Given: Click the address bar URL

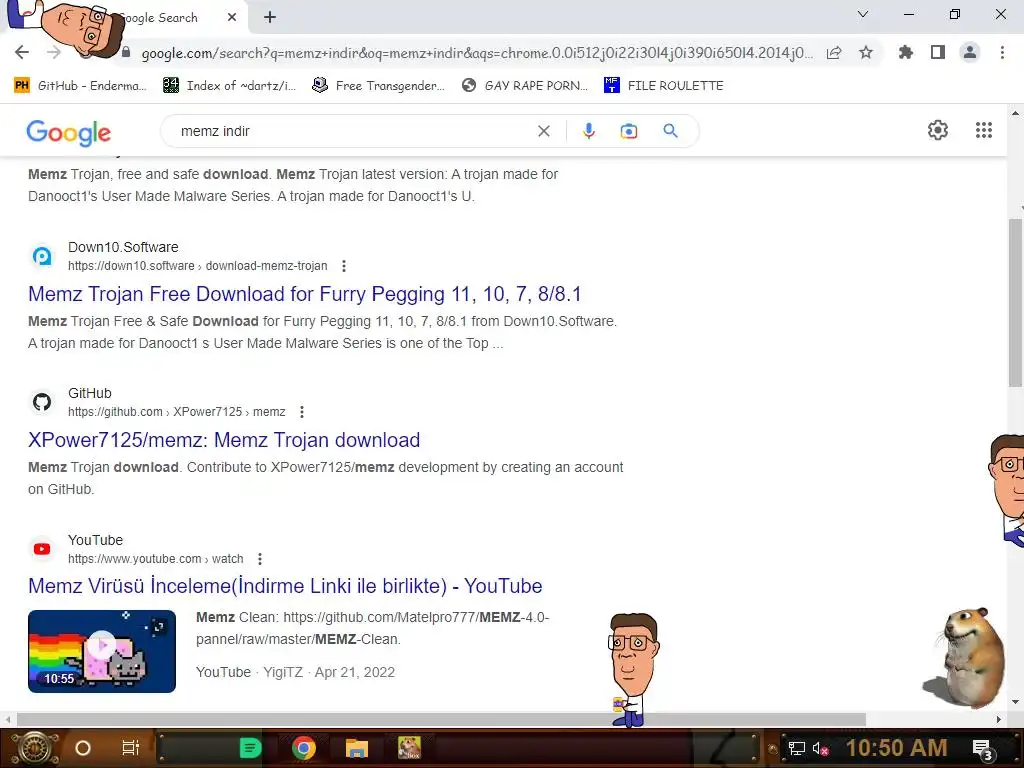Looking at the screenshot, I should (477, 53).
